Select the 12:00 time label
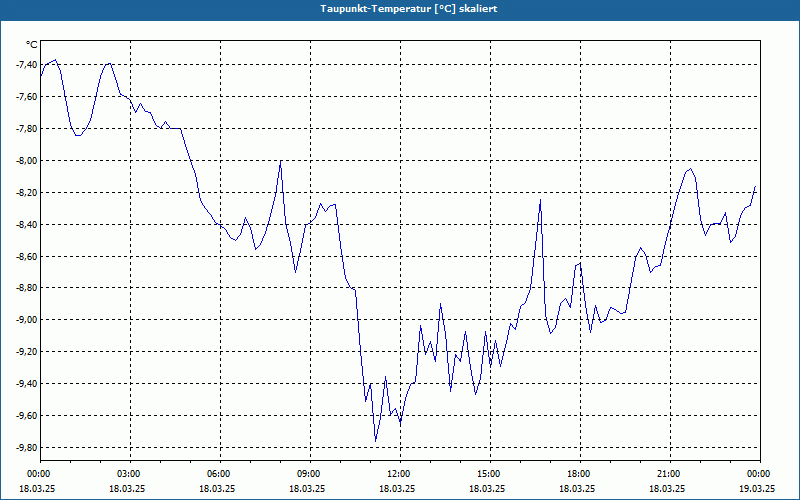The image size is (800, 500). pyautogui.click(x=401, y=474)
